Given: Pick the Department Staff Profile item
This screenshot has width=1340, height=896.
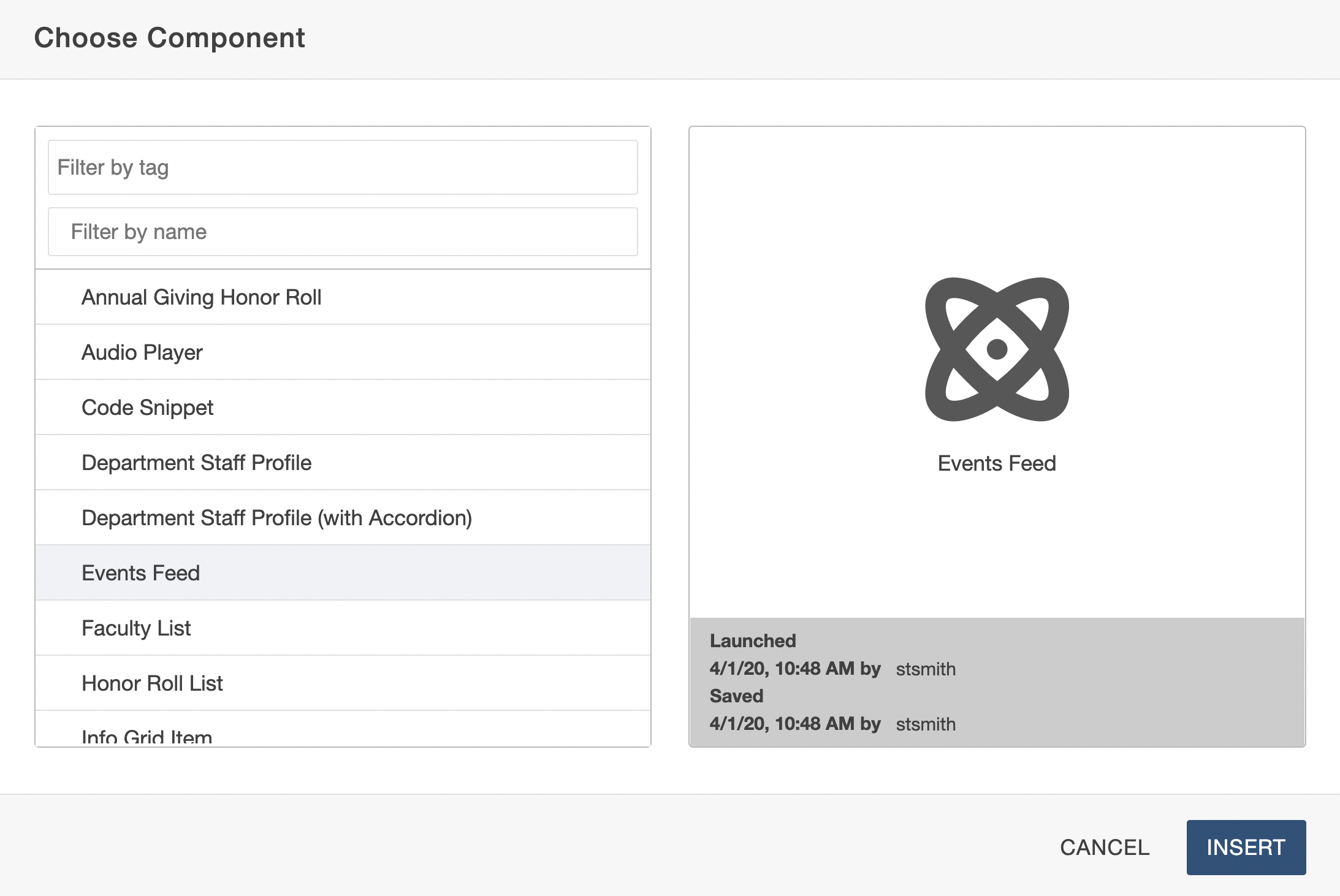Looking at the screenshot, I should pyautogui.click(x=197, y=463).
